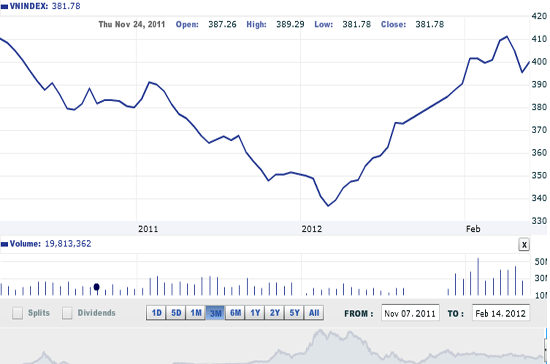Image resolution: width=550 pixels, height=364 pixels.
Task: Click the VNINDEX legend color marker
Action: pos(4,7)
